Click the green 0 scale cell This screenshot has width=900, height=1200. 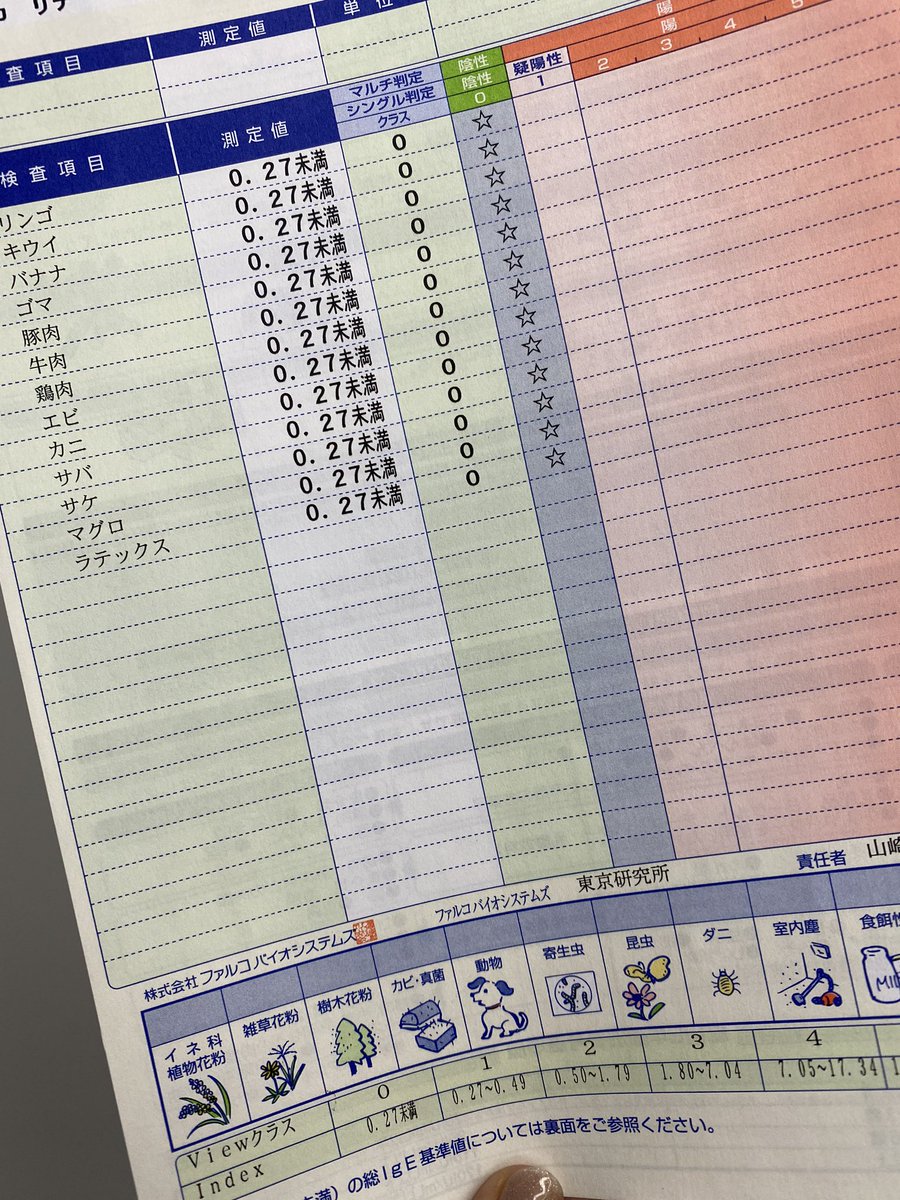(481, 97)
